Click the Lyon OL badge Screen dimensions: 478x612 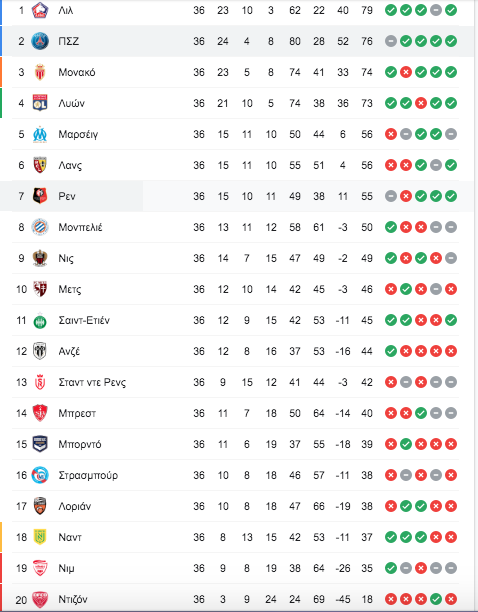(x=40, y=103)
